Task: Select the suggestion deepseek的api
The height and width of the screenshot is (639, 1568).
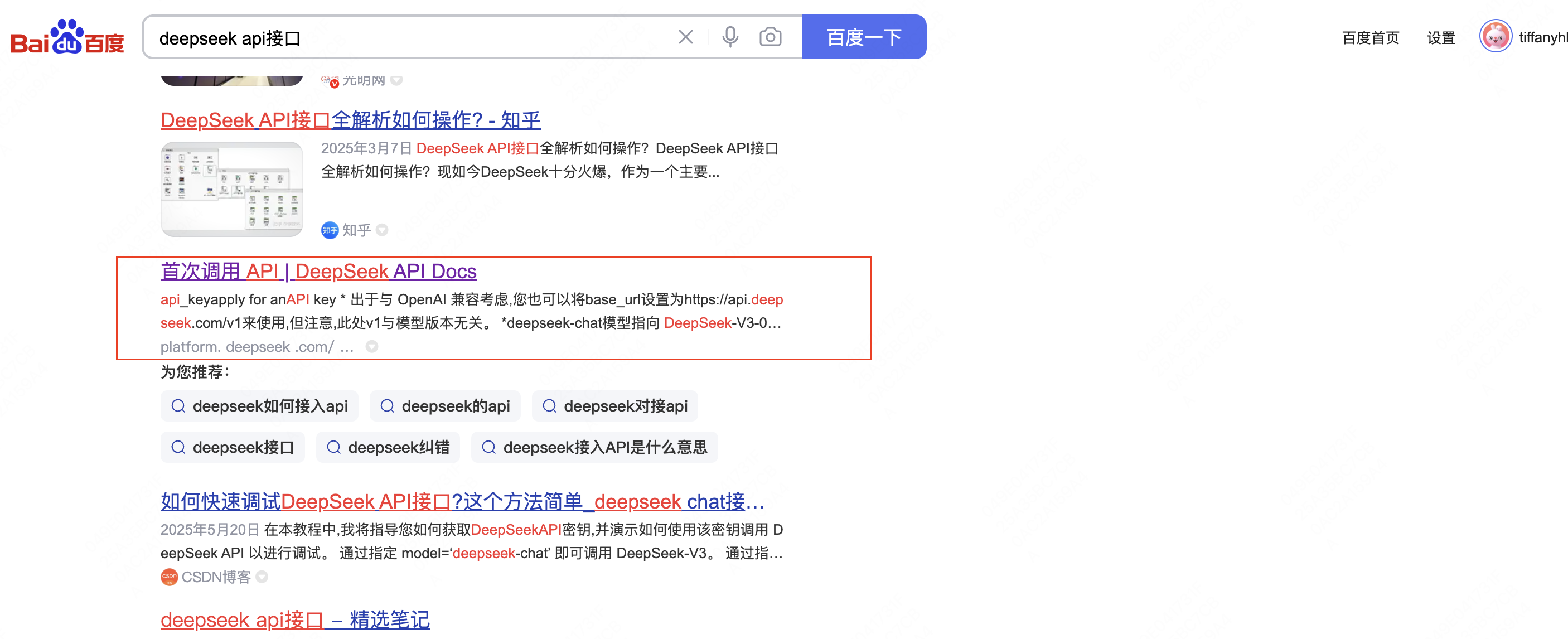Action: coord(445,406)
